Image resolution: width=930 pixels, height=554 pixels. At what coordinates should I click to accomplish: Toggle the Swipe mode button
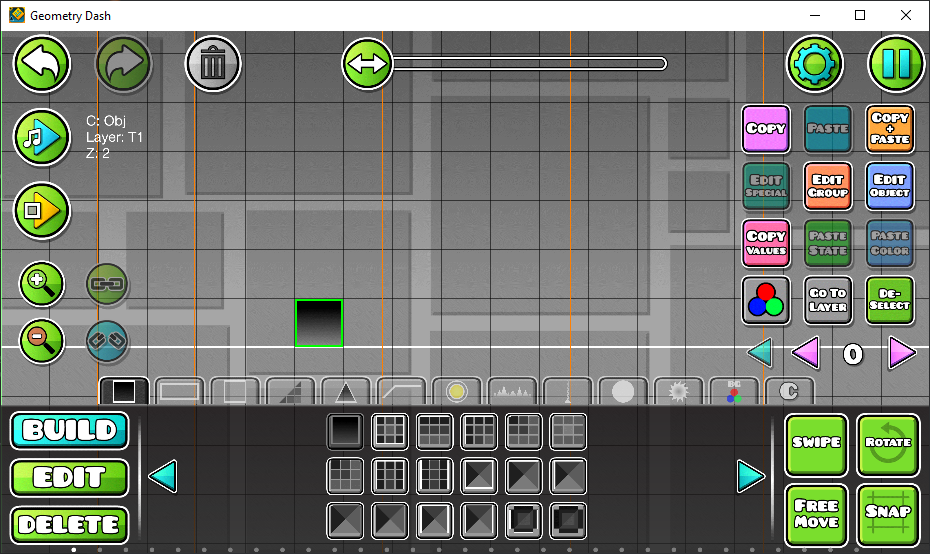click(x=817, y=445)
